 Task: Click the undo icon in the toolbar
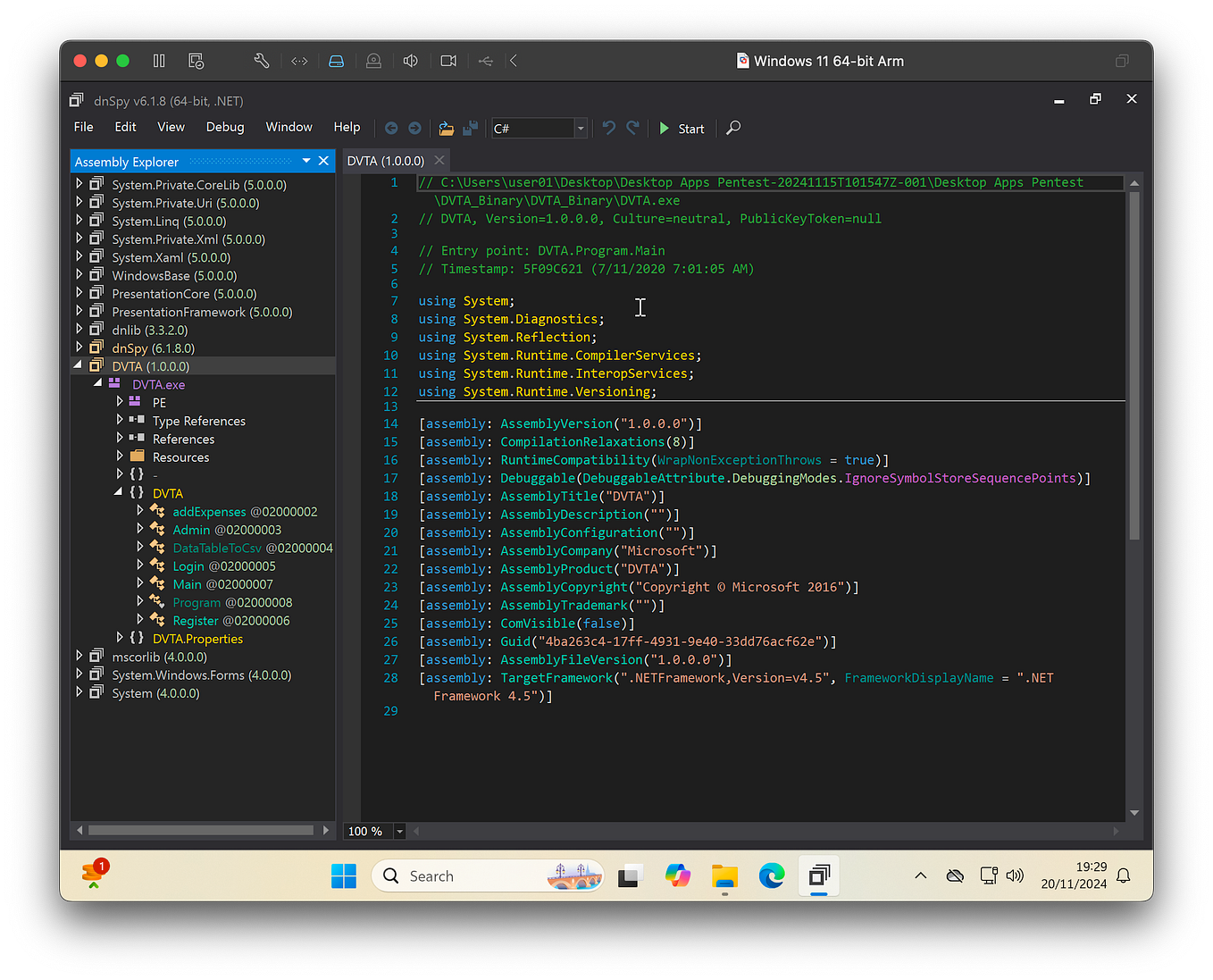pyautogui.click(x=608, y=128)
